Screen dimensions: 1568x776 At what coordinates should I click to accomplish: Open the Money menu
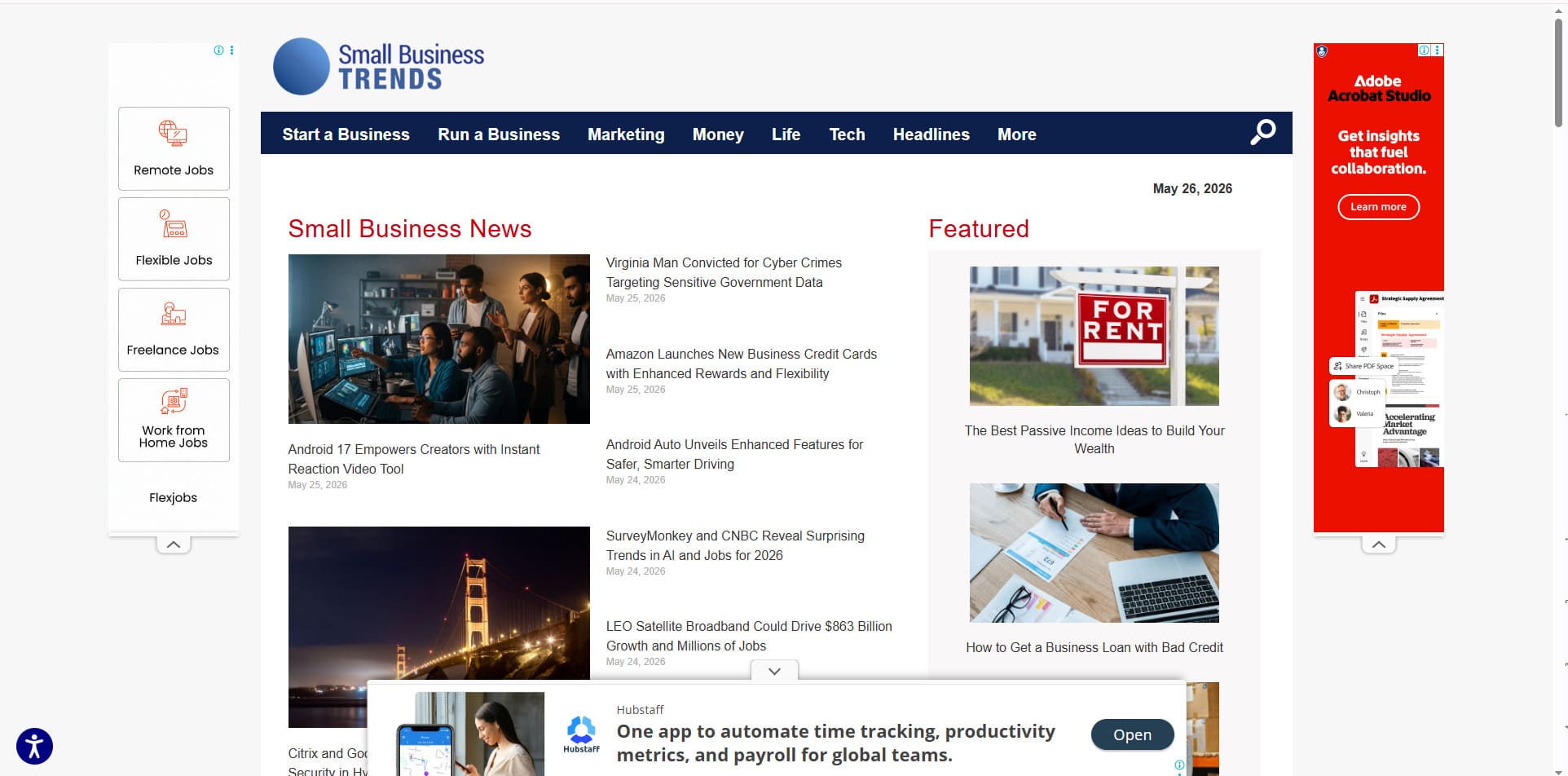pos(718,134)
